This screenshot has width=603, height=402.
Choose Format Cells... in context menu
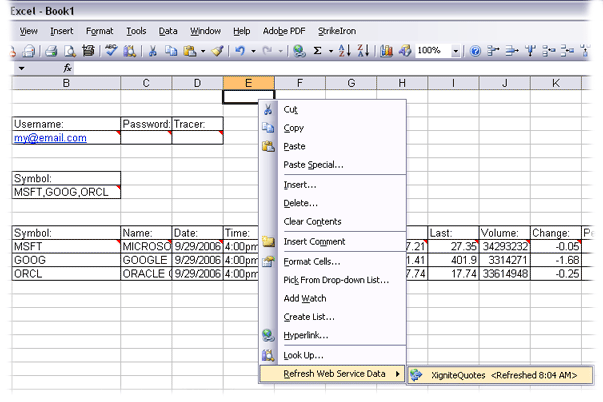click(x=333, y=262)
